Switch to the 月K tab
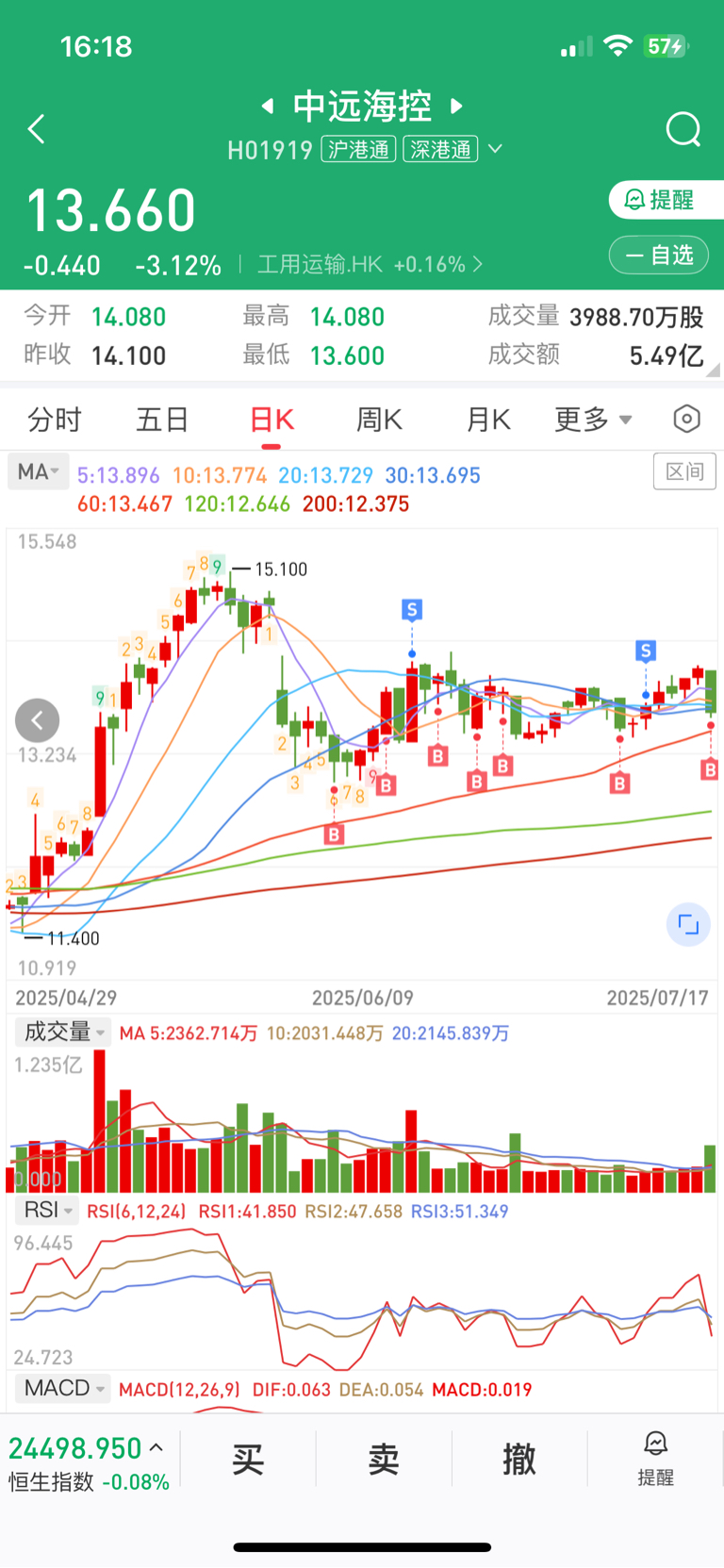 click(x=488, y=420)
